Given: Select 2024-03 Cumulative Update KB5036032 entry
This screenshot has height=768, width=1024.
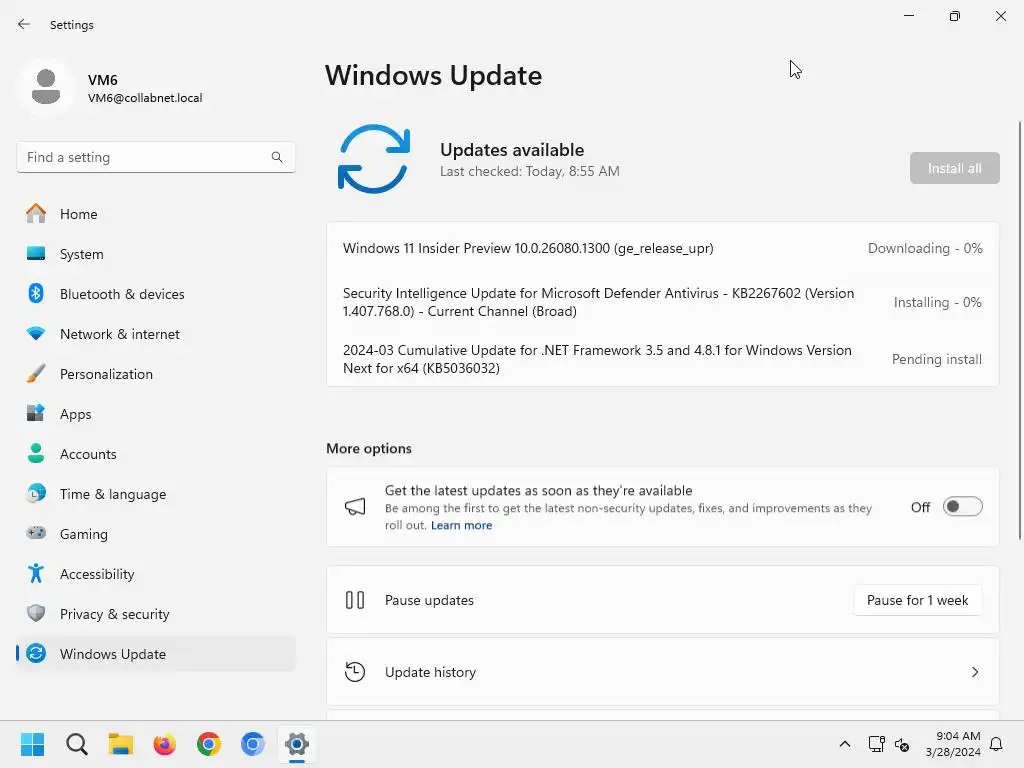Looking at the screenshot, I should [662, 359].
